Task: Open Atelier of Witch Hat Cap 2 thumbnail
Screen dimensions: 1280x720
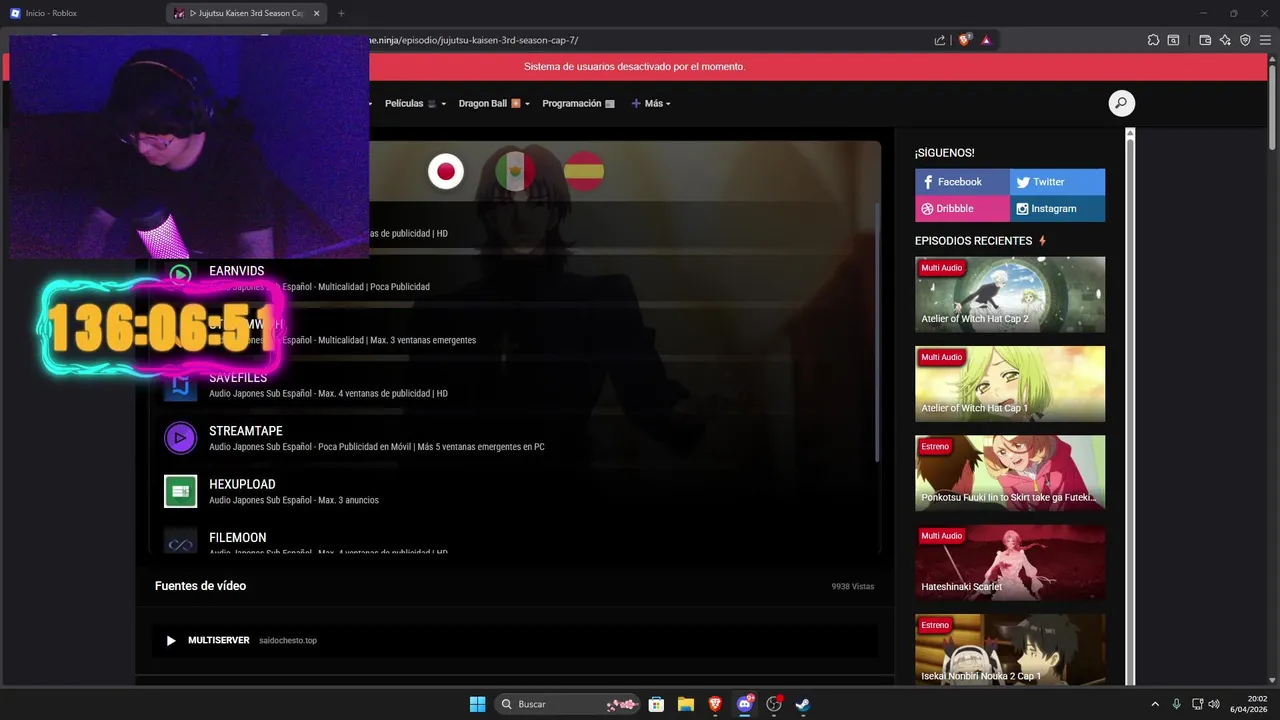Action: [1010, 294]
